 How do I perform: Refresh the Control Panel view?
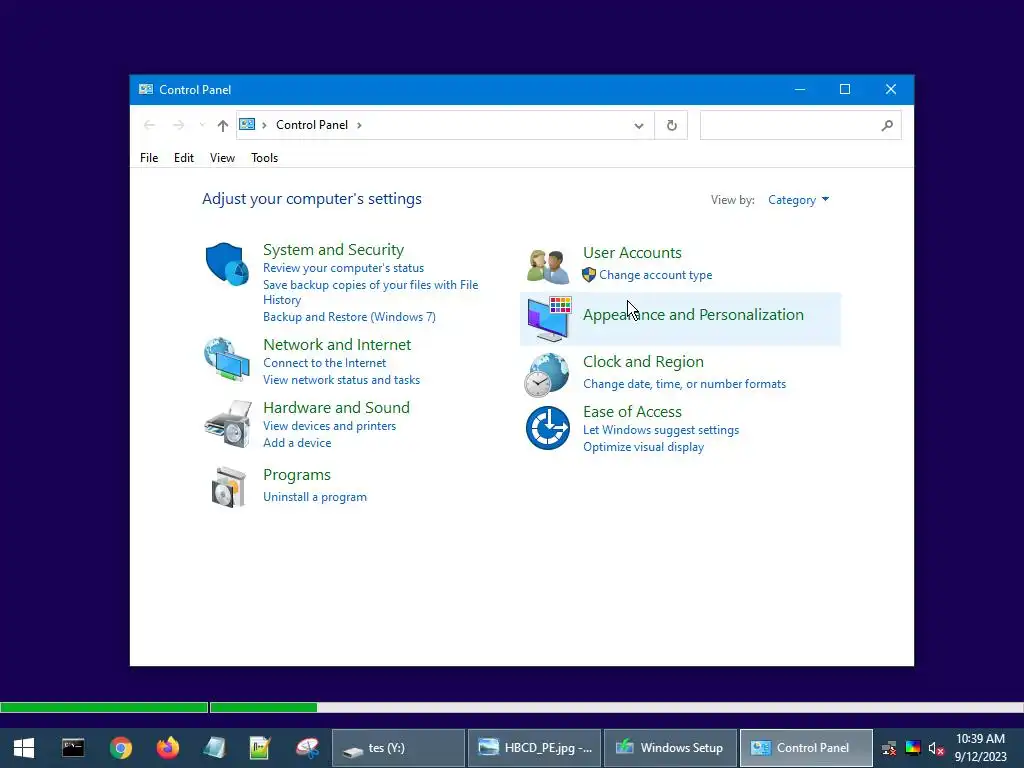click(671, 125)
